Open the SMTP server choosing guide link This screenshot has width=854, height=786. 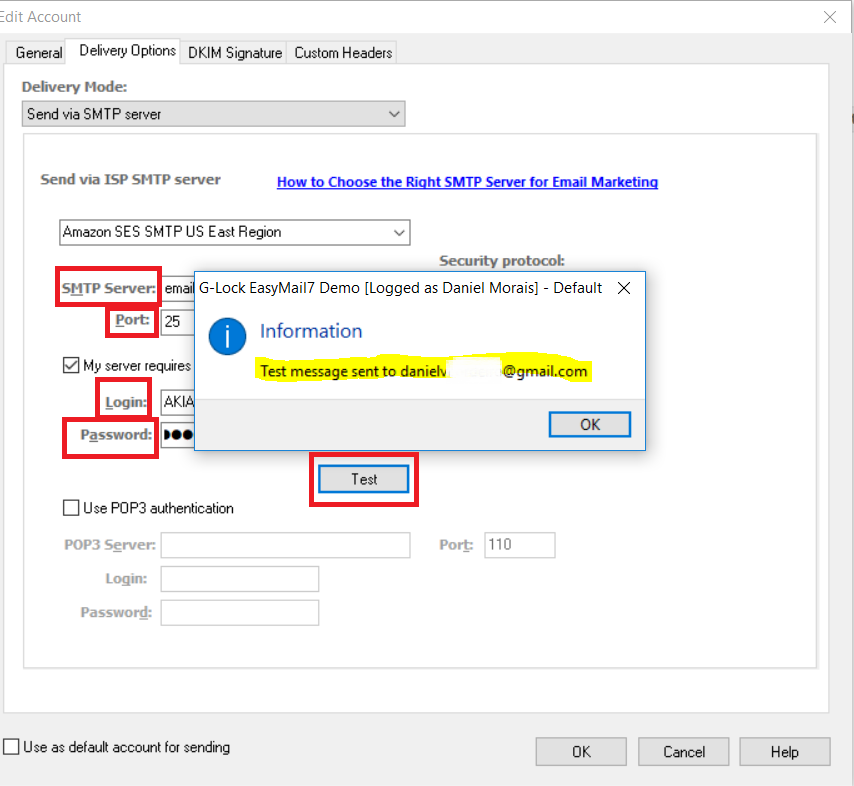click(467, 182)
